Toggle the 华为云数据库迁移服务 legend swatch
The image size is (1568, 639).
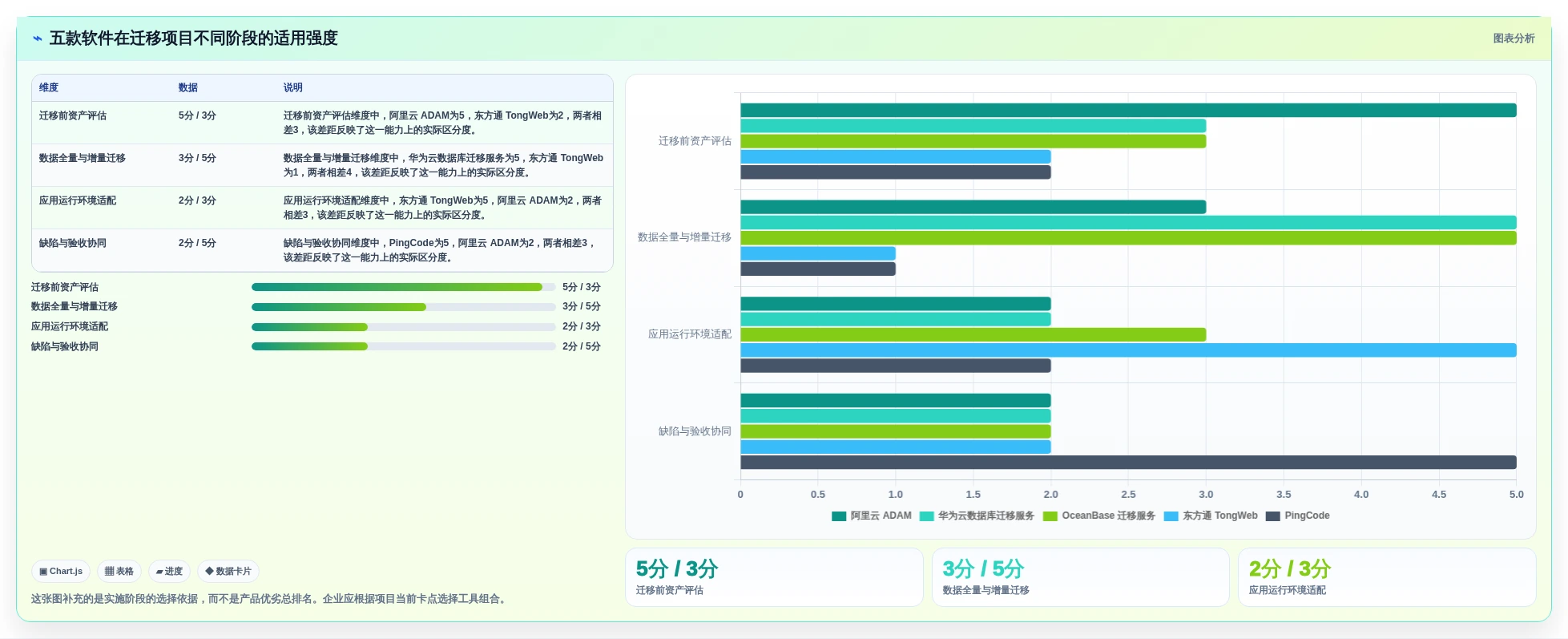(927, 516)
